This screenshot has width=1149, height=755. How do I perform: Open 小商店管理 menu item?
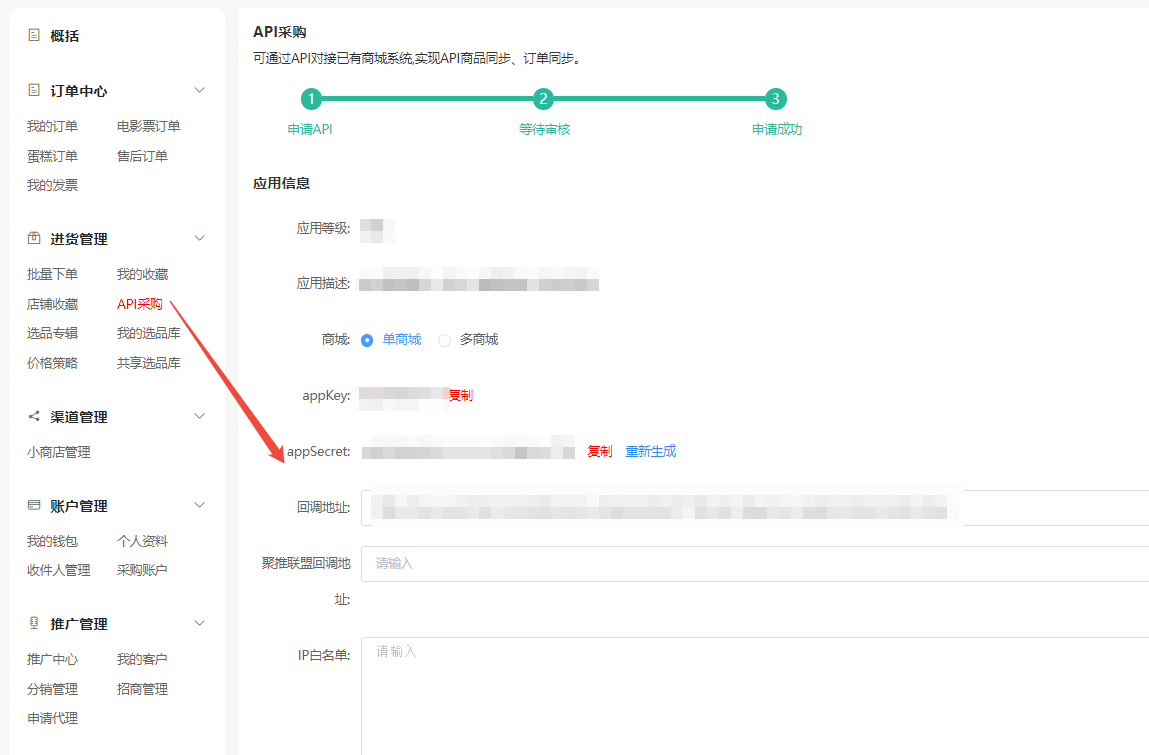[59, 452]
